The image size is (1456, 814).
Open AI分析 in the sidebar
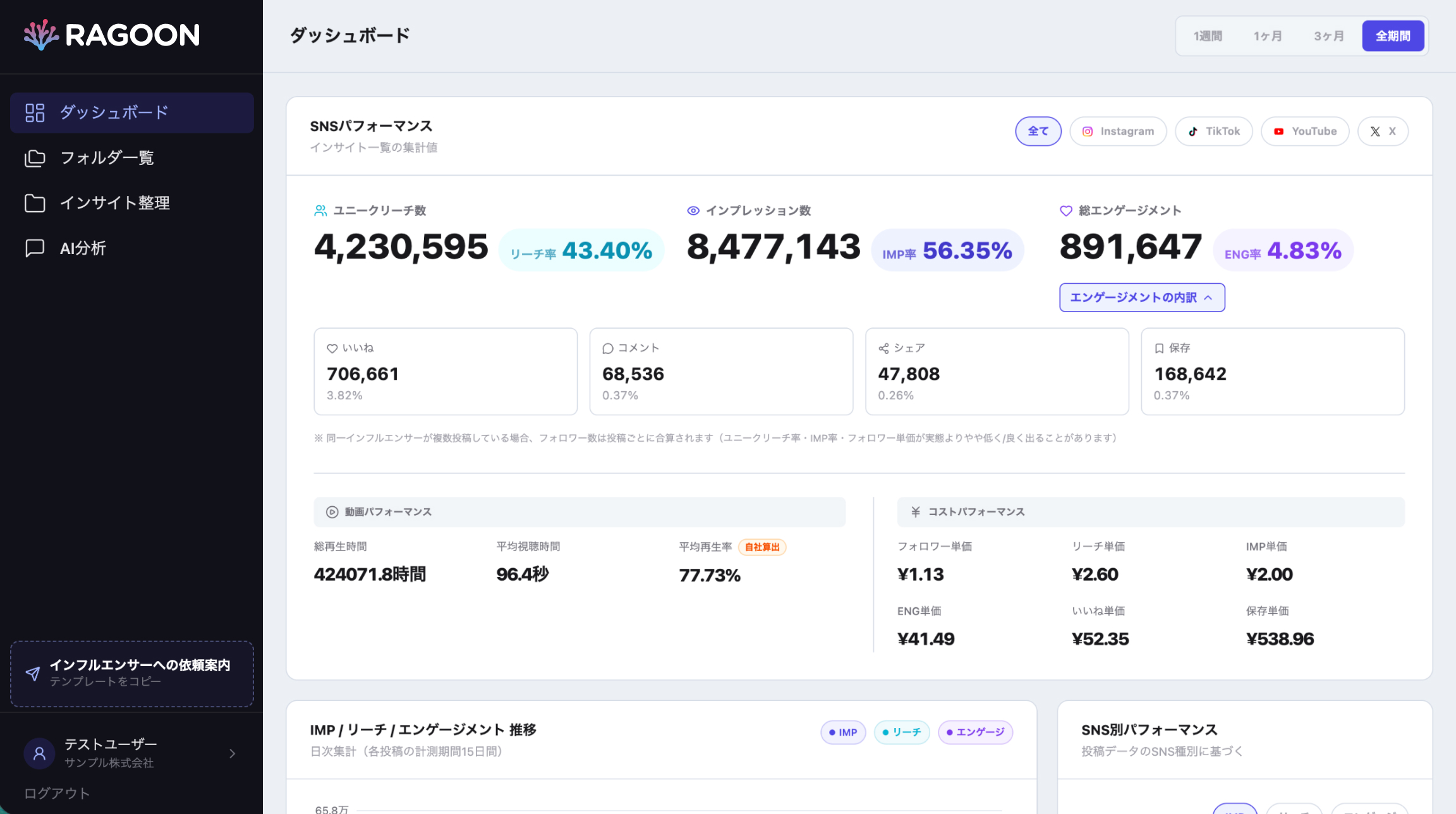[132, 248]
